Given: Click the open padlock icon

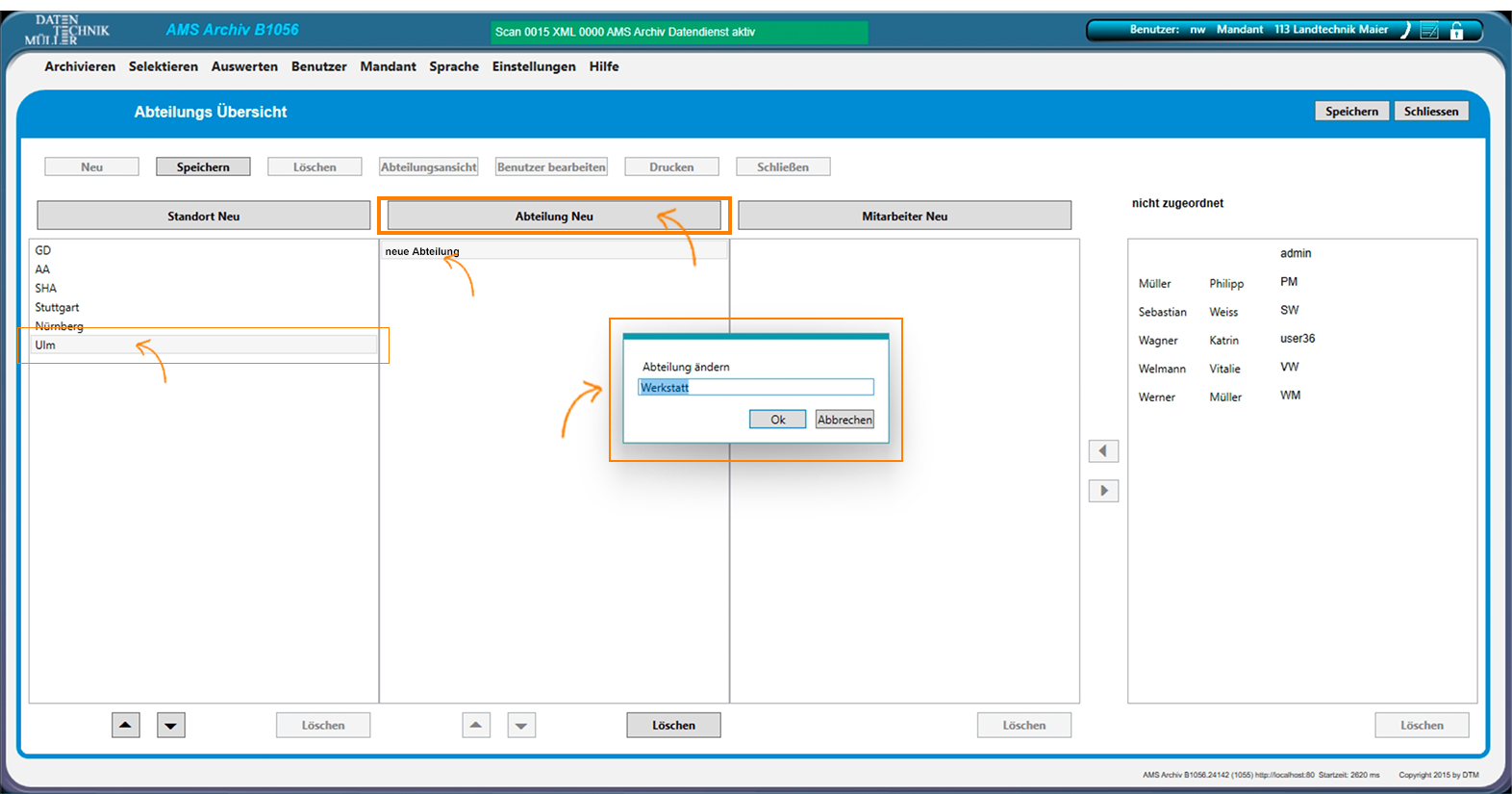Looking at the screenshot, I should pyautogui.click(x=1457, y=31).
